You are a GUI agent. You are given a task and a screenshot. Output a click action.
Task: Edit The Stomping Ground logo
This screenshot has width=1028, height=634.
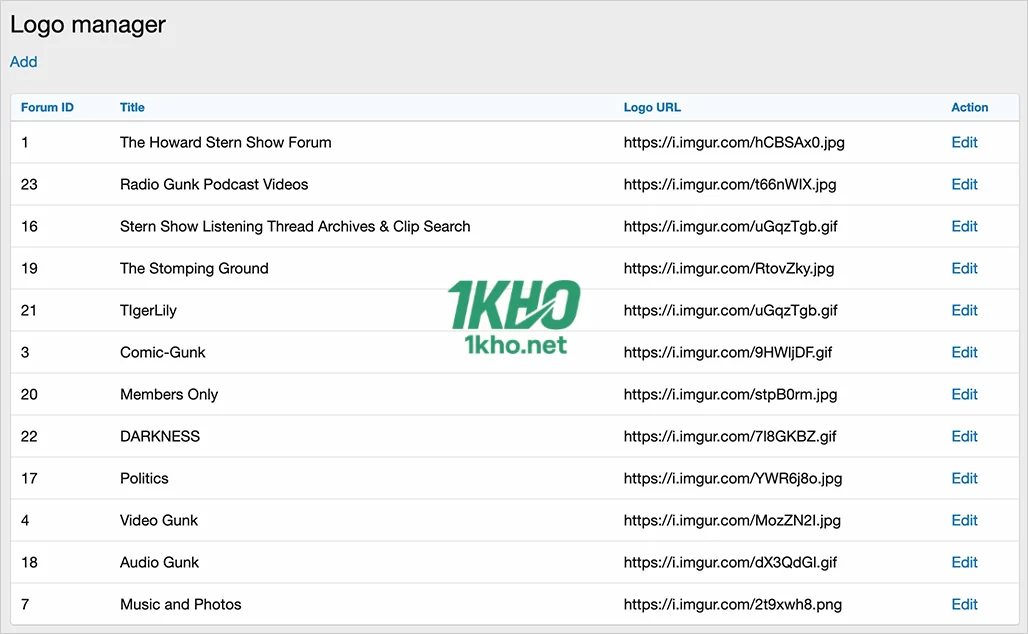963,268
